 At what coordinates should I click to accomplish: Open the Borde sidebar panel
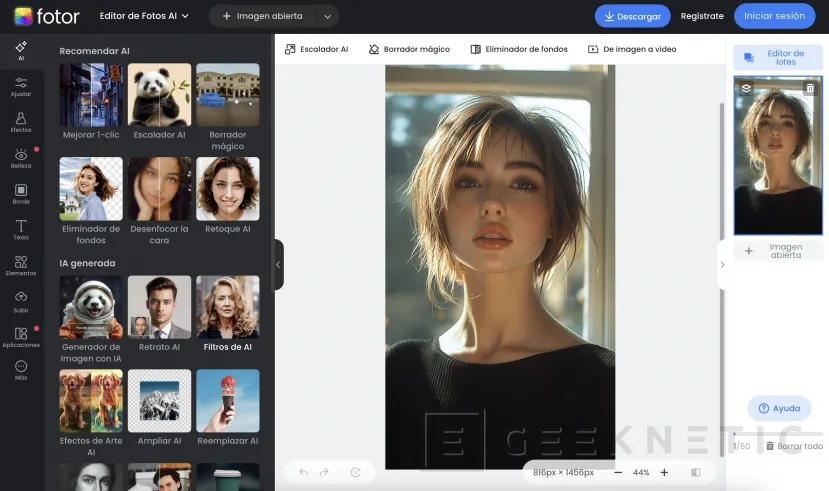(x=21, y=194)
